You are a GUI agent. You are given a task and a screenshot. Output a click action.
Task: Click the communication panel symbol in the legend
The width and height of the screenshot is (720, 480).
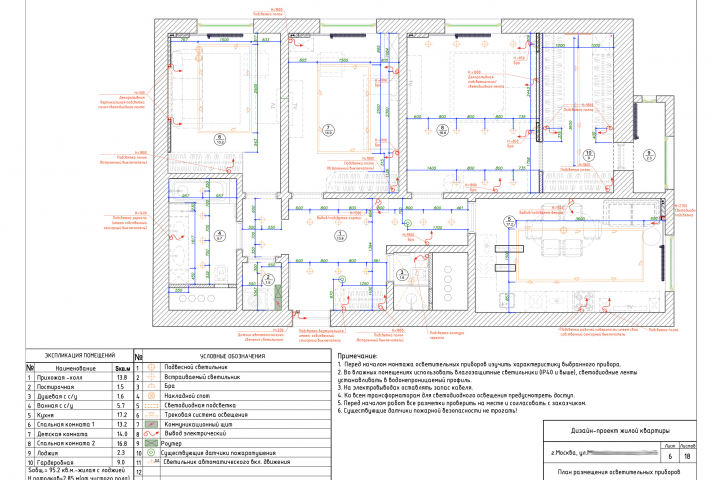pos(152,424)
